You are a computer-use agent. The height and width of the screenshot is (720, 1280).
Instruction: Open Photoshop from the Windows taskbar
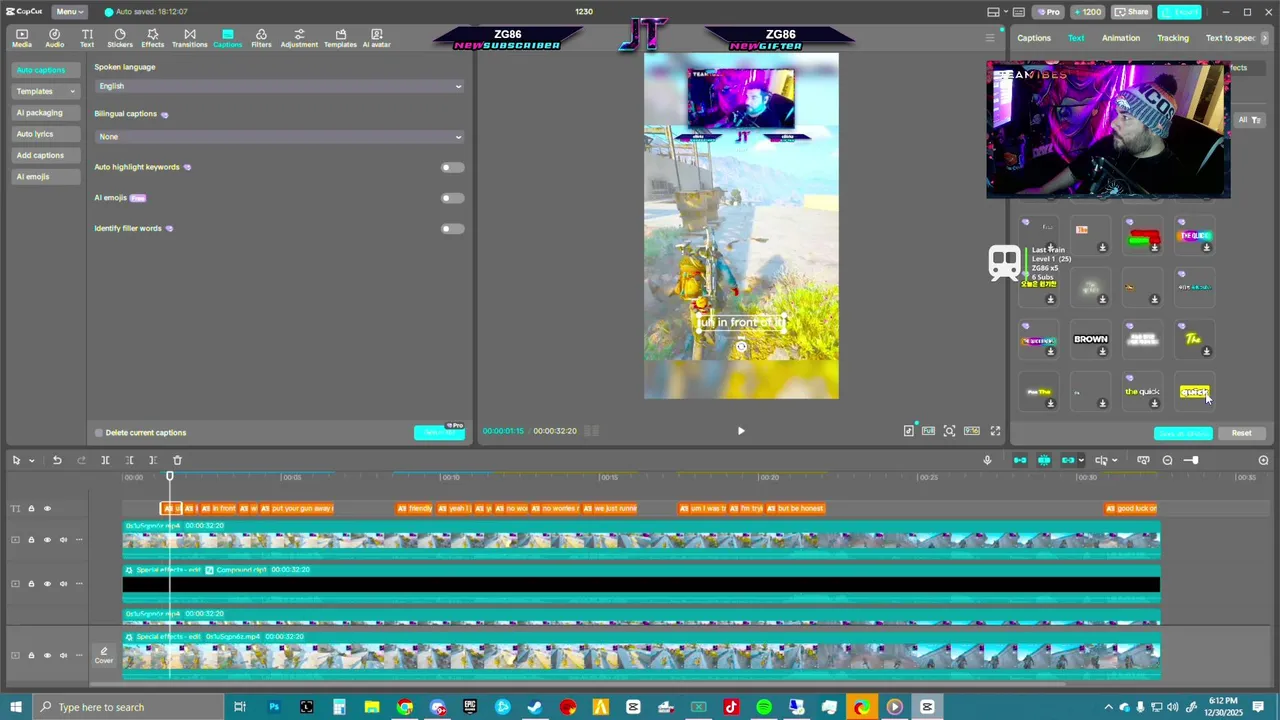click(274, 707)
